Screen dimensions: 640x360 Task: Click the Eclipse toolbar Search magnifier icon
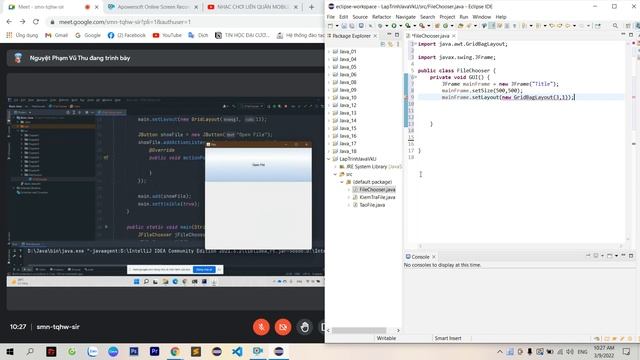click(615, 26)
